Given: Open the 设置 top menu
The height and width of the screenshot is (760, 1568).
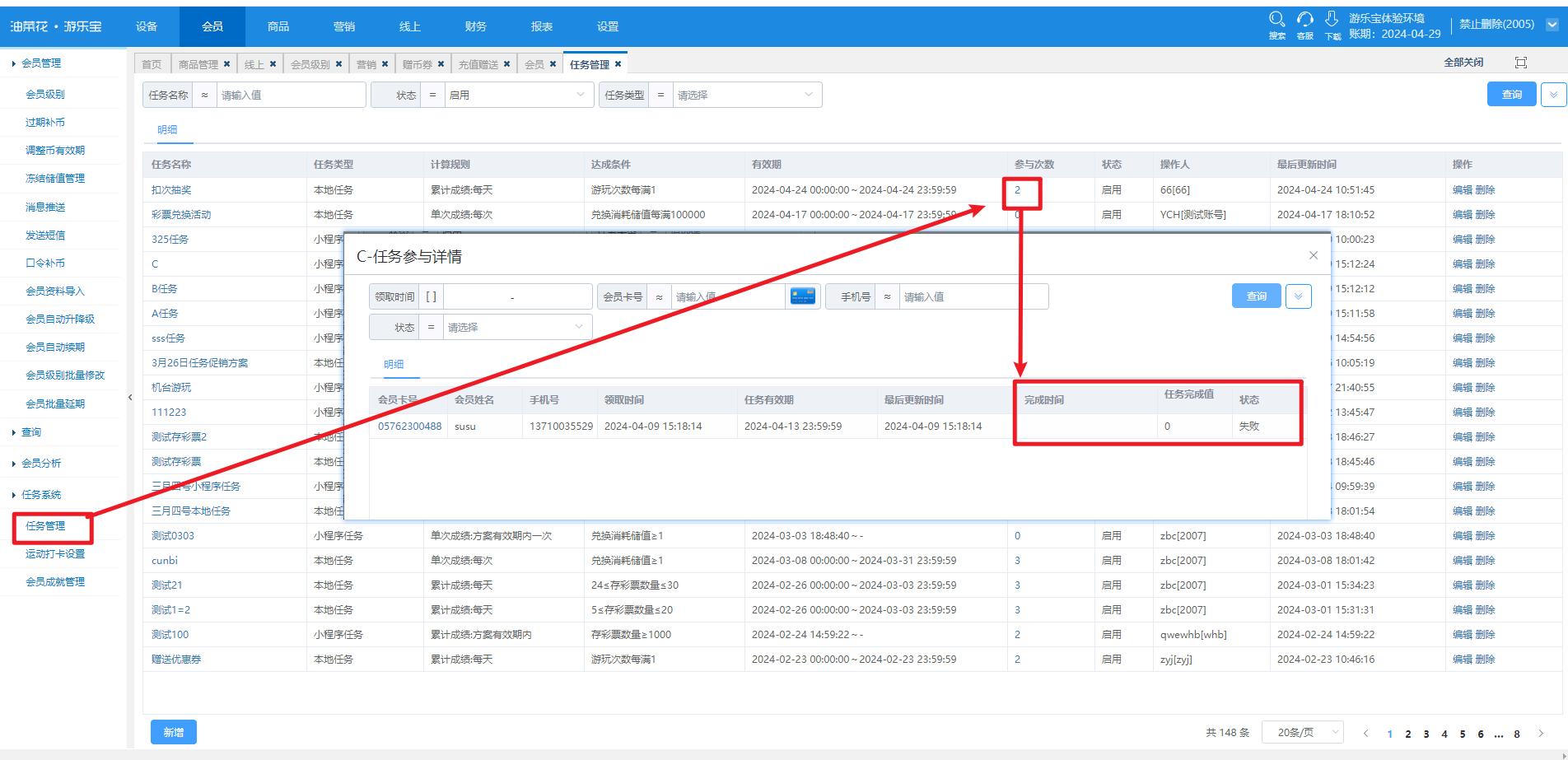Looking at the screenshot, I should (x=608, y=26).
